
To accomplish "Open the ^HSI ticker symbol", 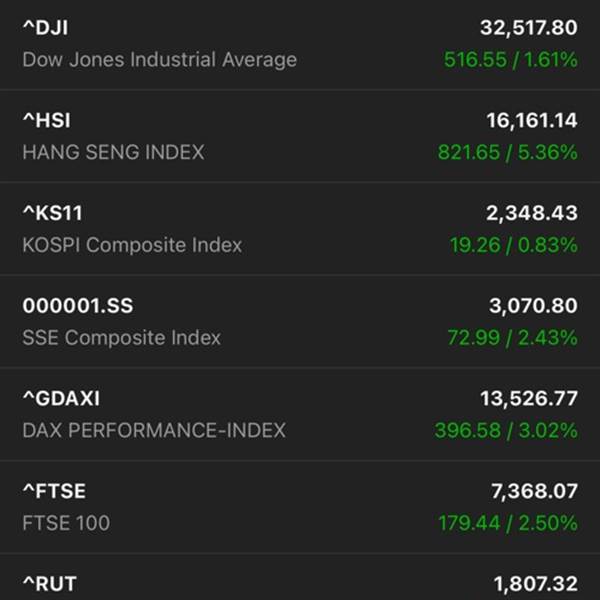I will [x=46, y=121].
